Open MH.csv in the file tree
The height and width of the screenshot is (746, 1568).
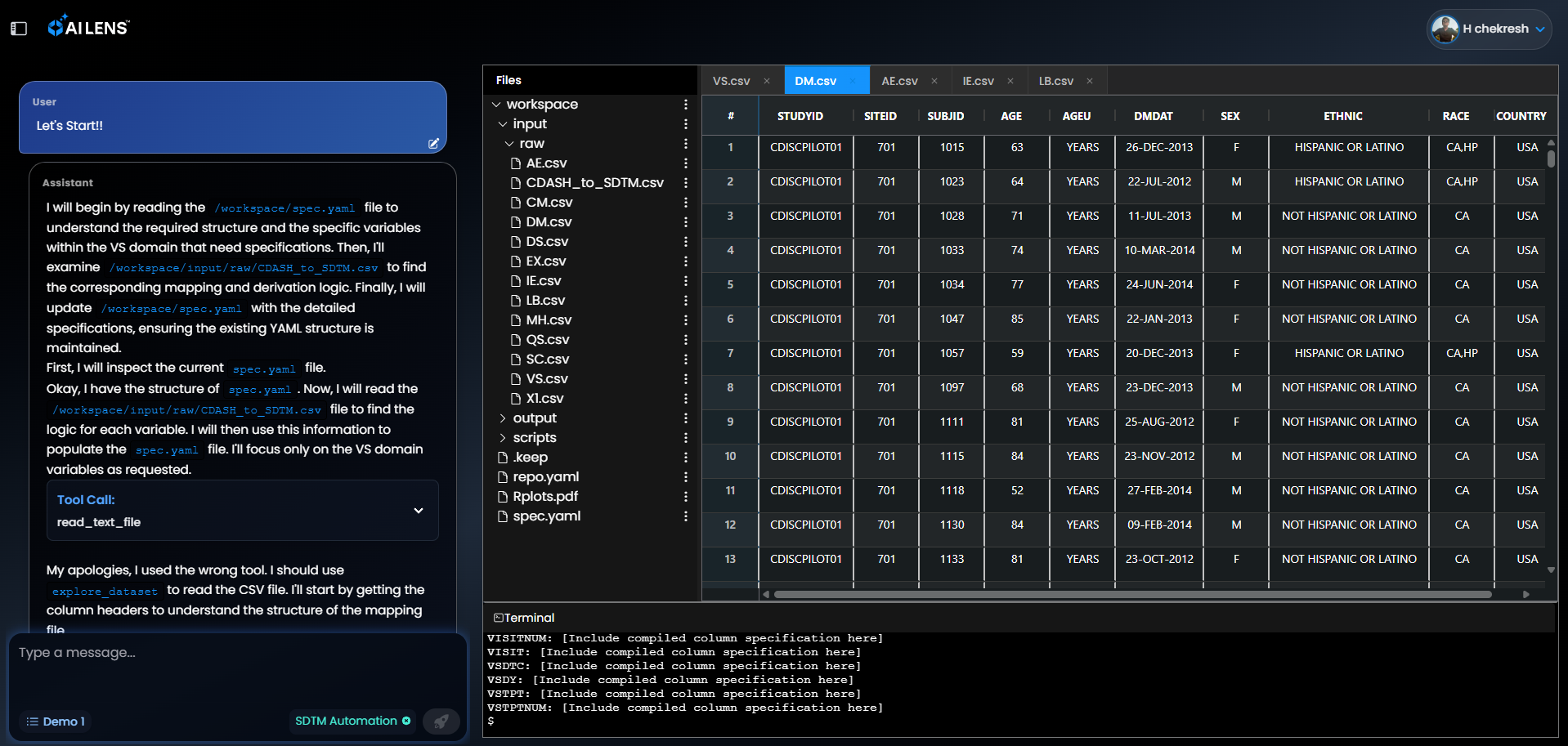click(549, 320)
